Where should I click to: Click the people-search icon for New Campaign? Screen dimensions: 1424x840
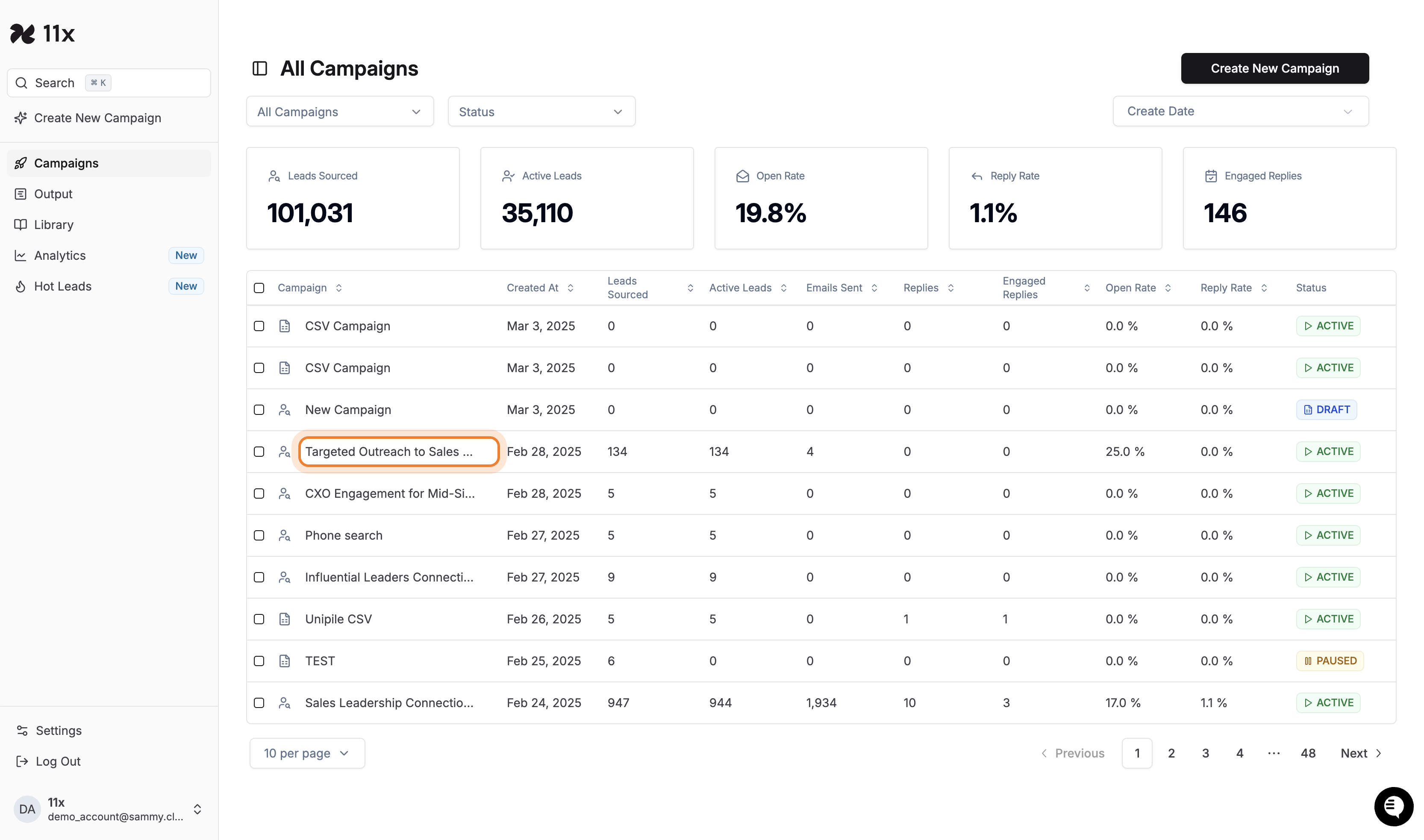(x=285, y=410)
